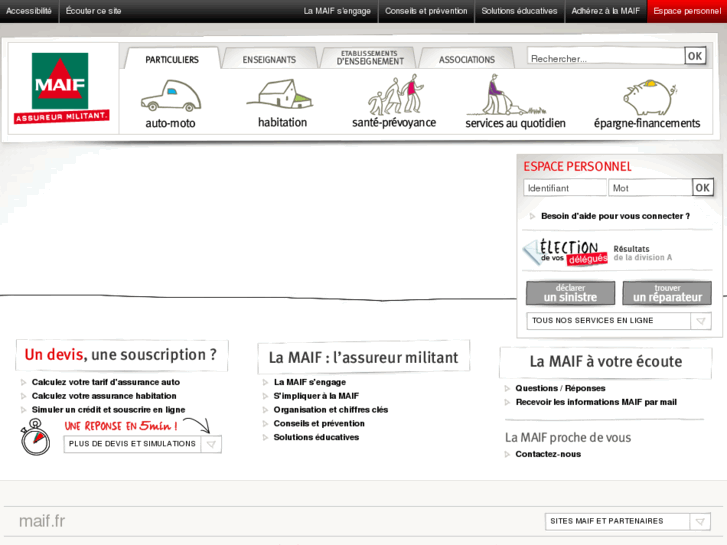
Task: Open La MAIF s'engage top menu
Action: tap(337, 11)
